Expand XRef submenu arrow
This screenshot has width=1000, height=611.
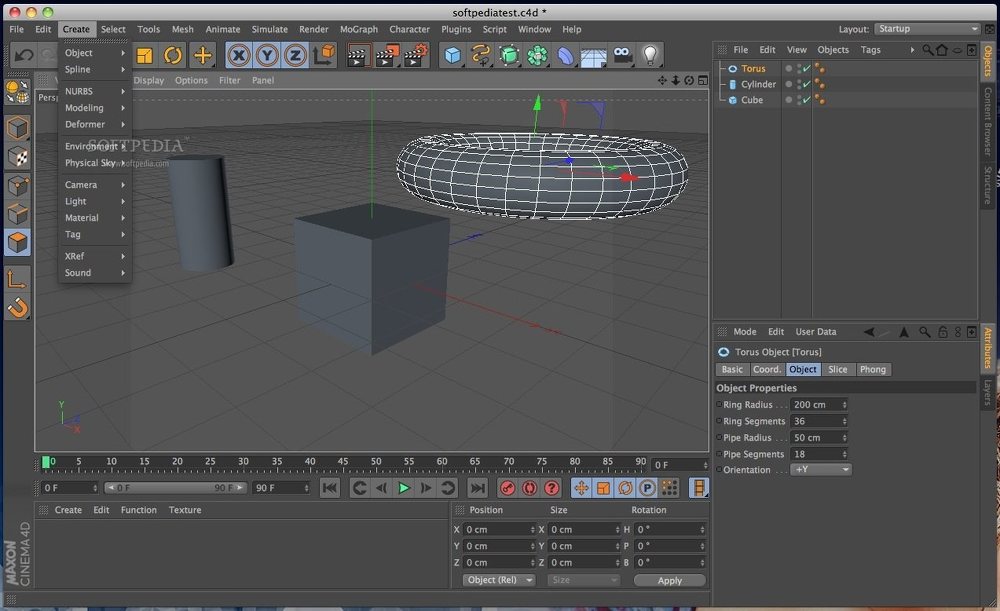123,256
